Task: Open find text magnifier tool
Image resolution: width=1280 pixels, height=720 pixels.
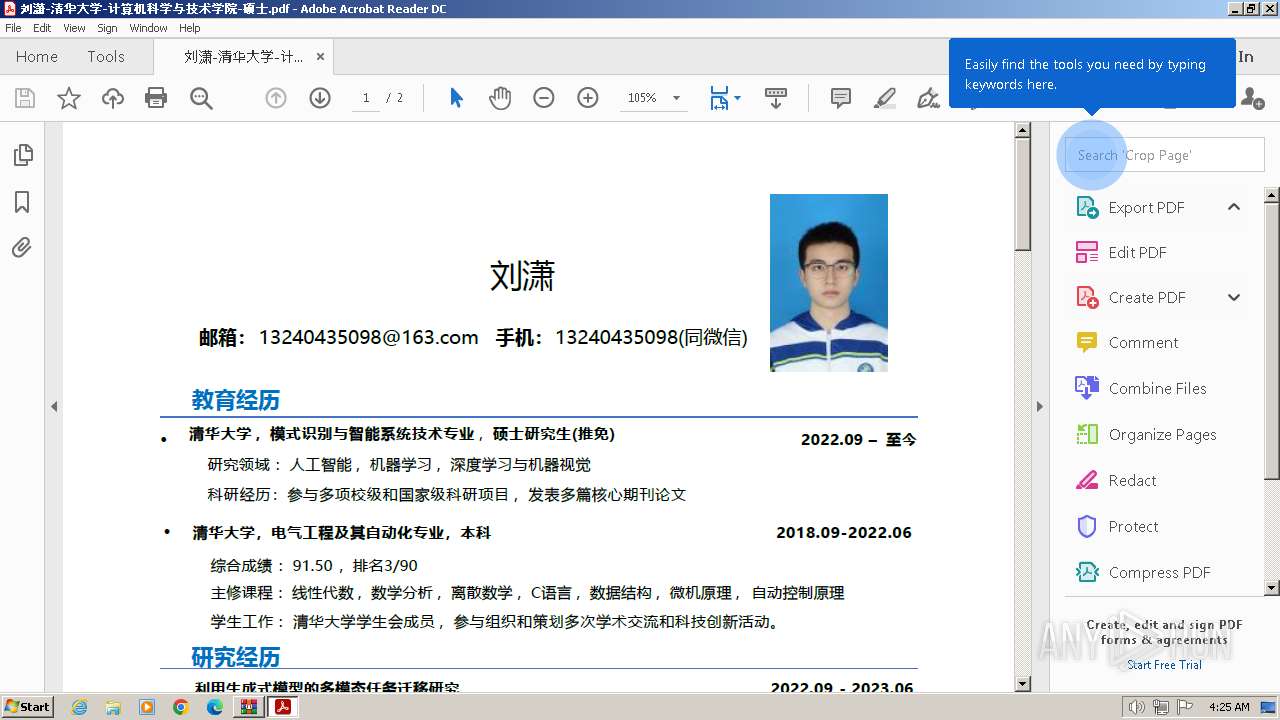Action: tap(201, 98)
